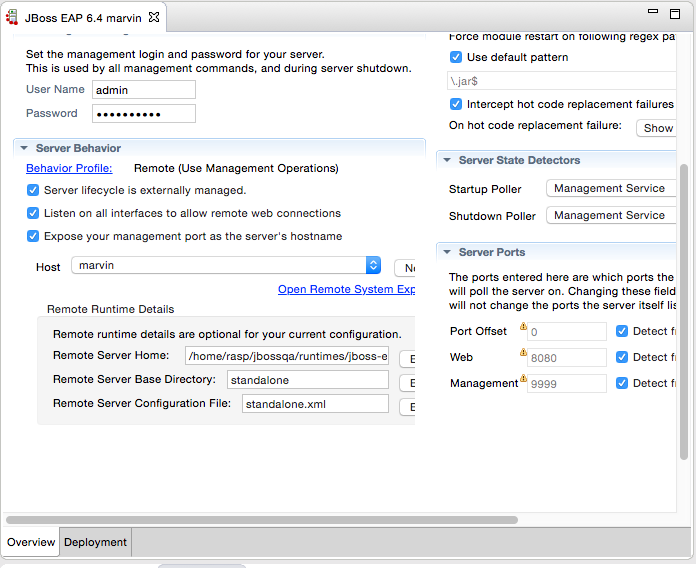Open Remote System Explorer link
696x568 pixels.
[x=346, y=289]
